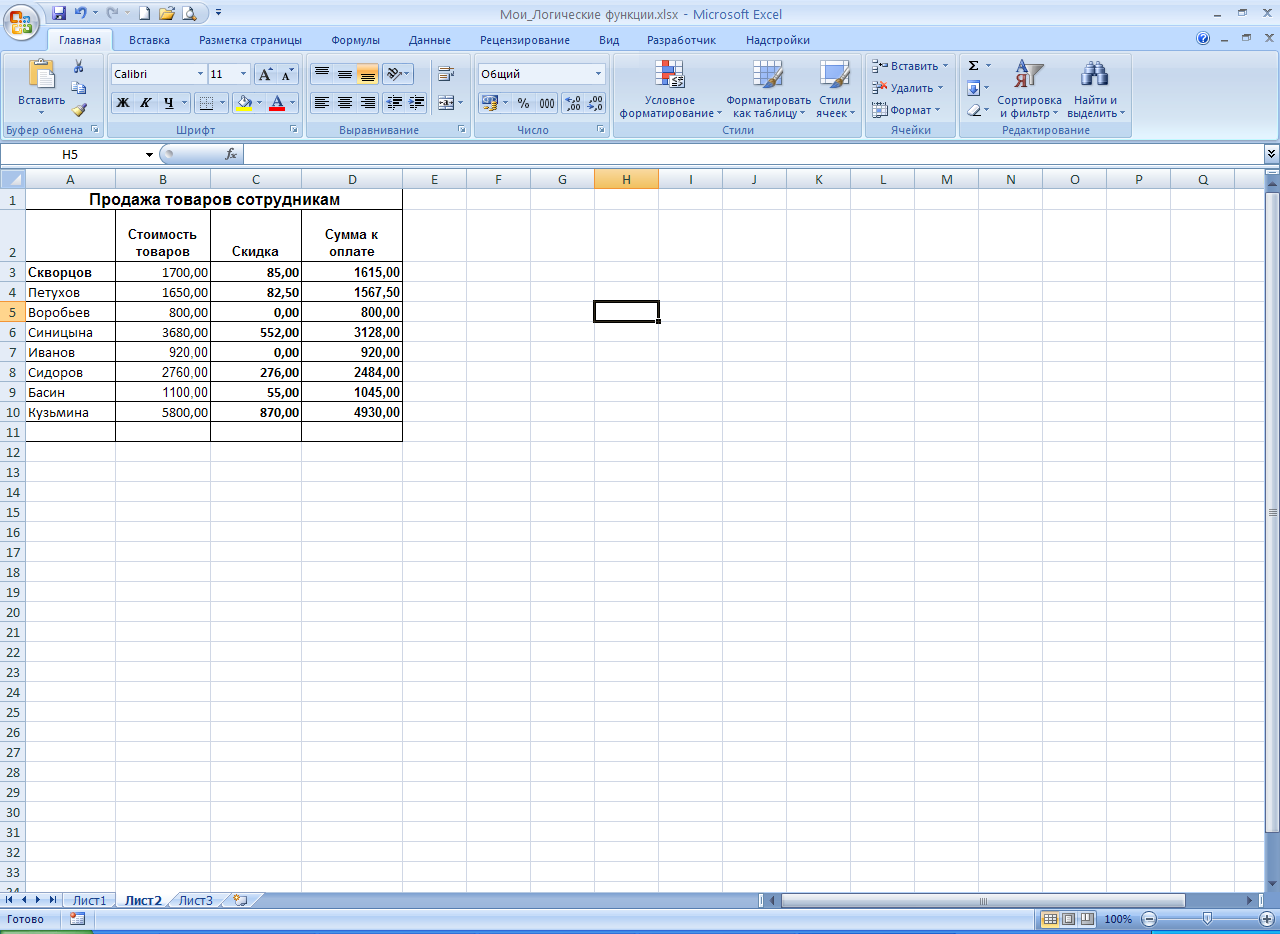
Task: Decrease decimal places
Action: pyautogui.click(x=595, y=103)
